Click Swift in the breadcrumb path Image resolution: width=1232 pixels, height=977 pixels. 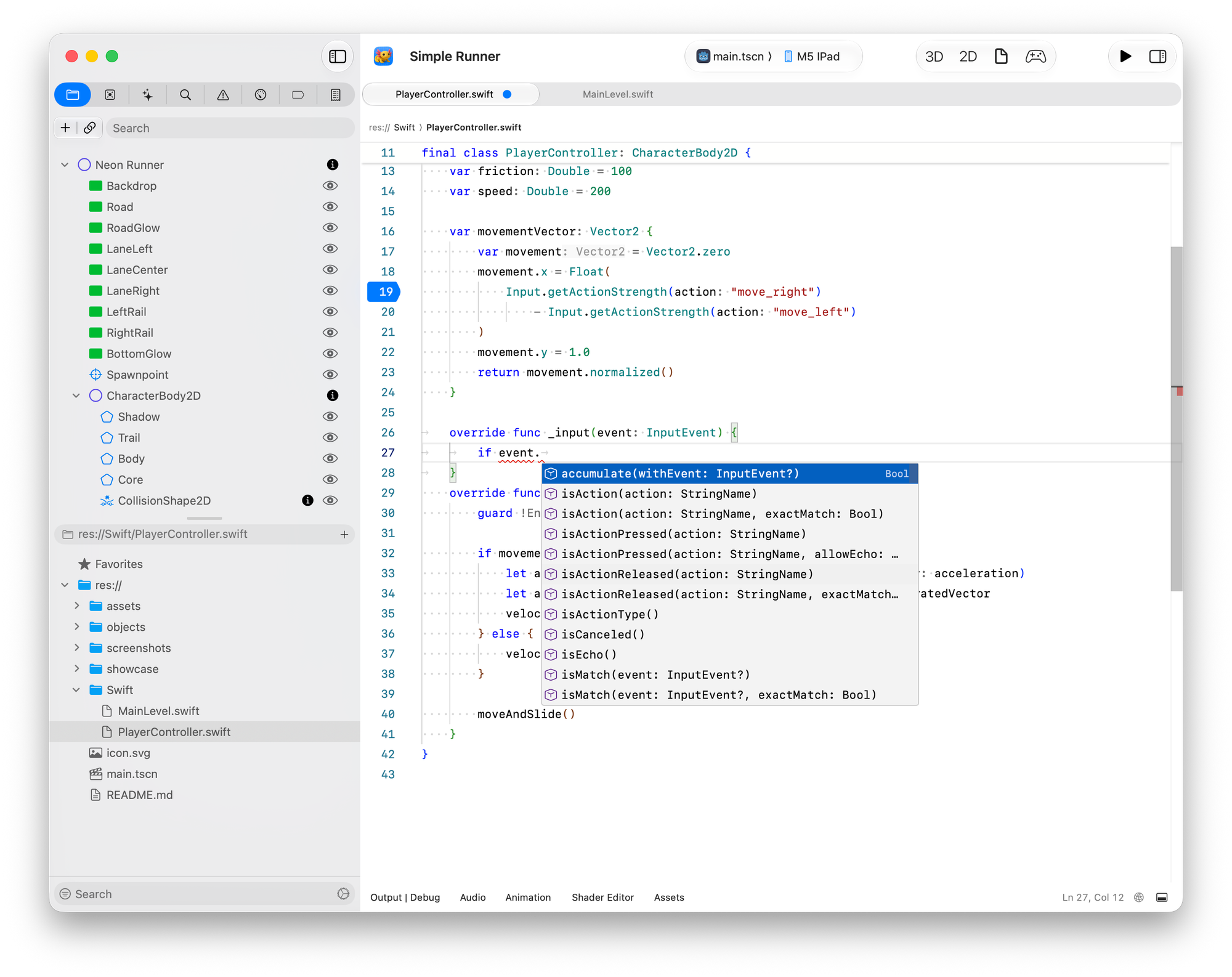pos(404,128)
